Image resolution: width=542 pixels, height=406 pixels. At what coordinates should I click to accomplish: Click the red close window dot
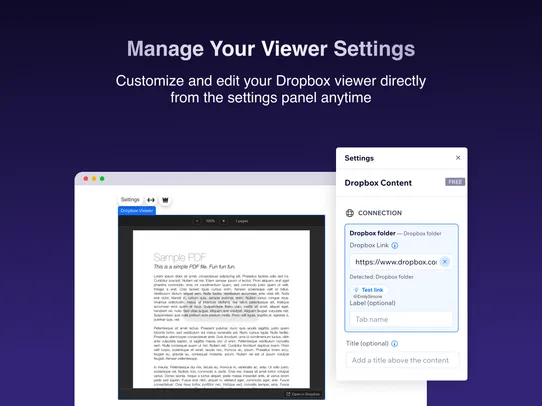(86, 179)
